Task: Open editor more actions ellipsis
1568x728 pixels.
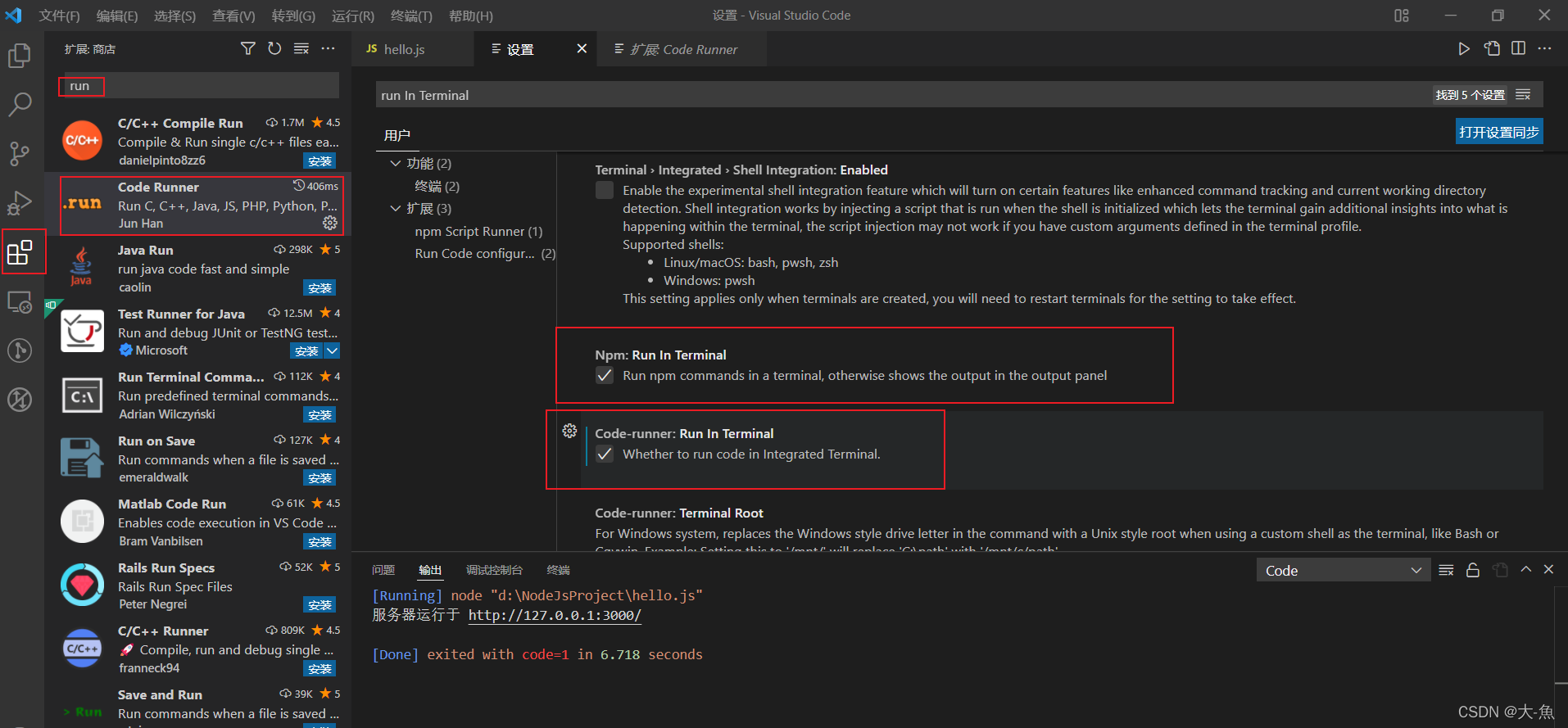Action: tap(1545, 49)
